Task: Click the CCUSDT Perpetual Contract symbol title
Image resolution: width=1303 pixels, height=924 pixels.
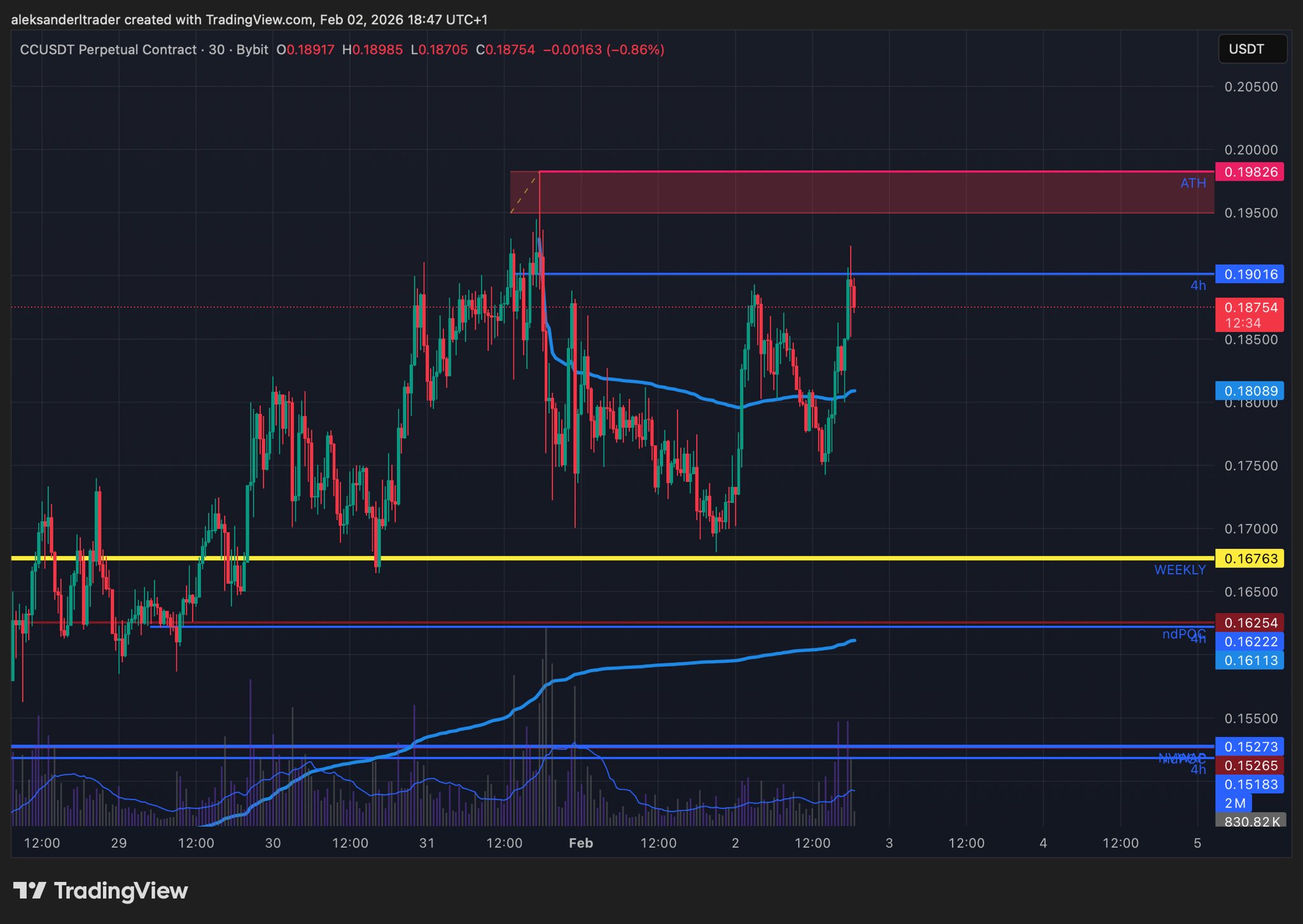Action: click(x=108, y=50)
